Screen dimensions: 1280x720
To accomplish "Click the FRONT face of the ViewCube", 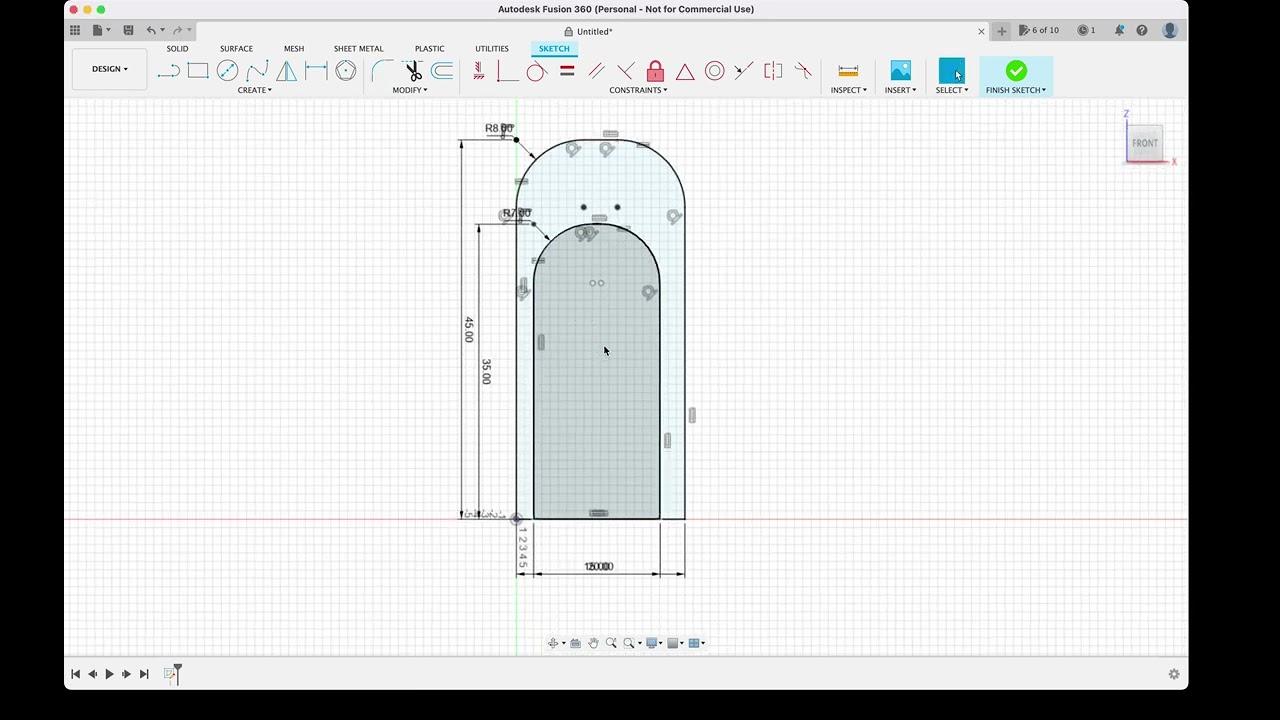I will tap(1145, 143).
